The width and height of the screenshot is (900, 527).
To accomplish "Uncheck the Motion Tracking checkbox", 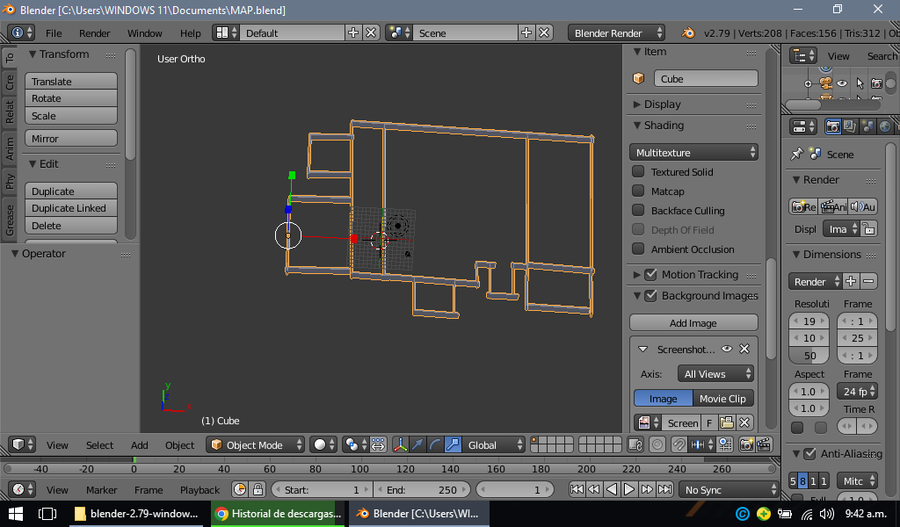I will click(650, 274).
